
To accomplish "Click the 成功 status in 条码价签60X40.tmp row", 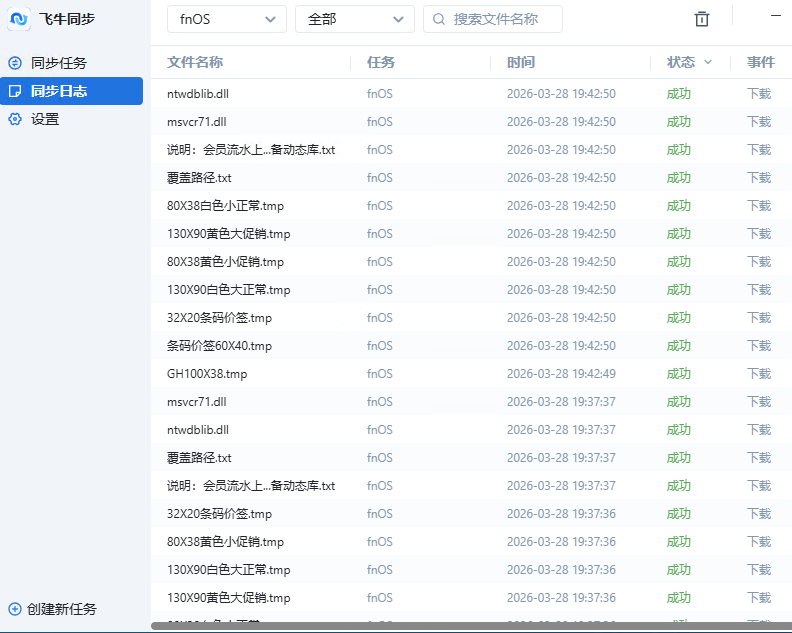I will [x=678, y=346].
